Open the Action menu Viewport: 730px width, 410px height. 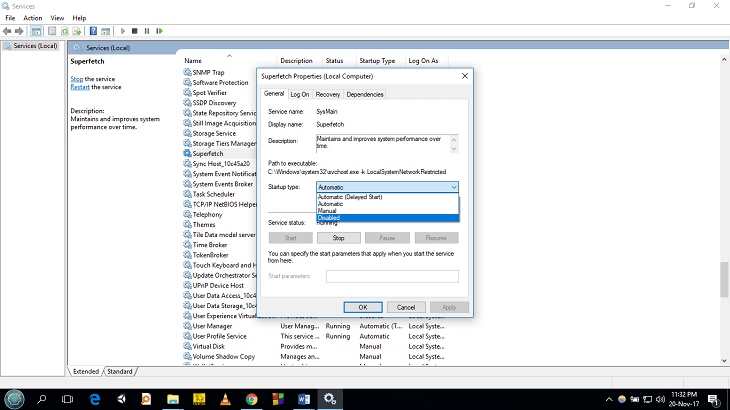pos(33,18)
